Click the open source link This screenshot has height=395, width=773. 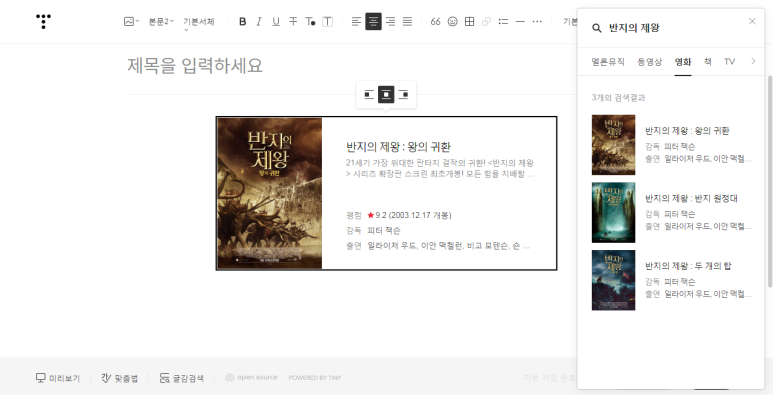251,378
